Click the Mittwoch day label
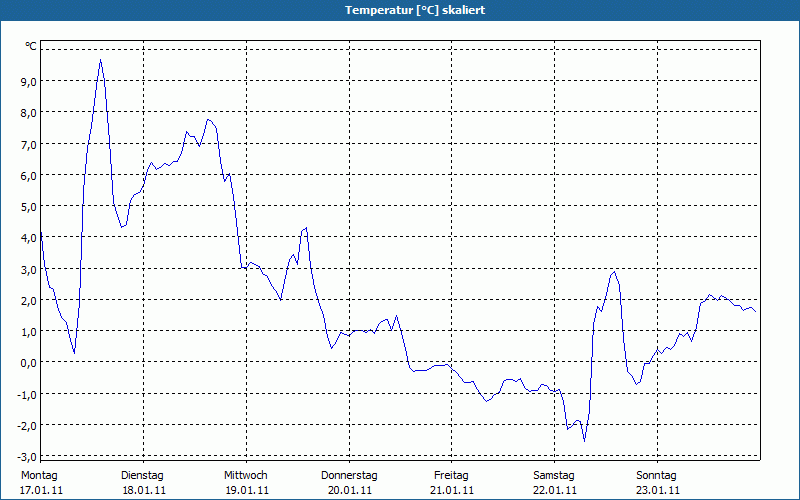 [246, 475]
